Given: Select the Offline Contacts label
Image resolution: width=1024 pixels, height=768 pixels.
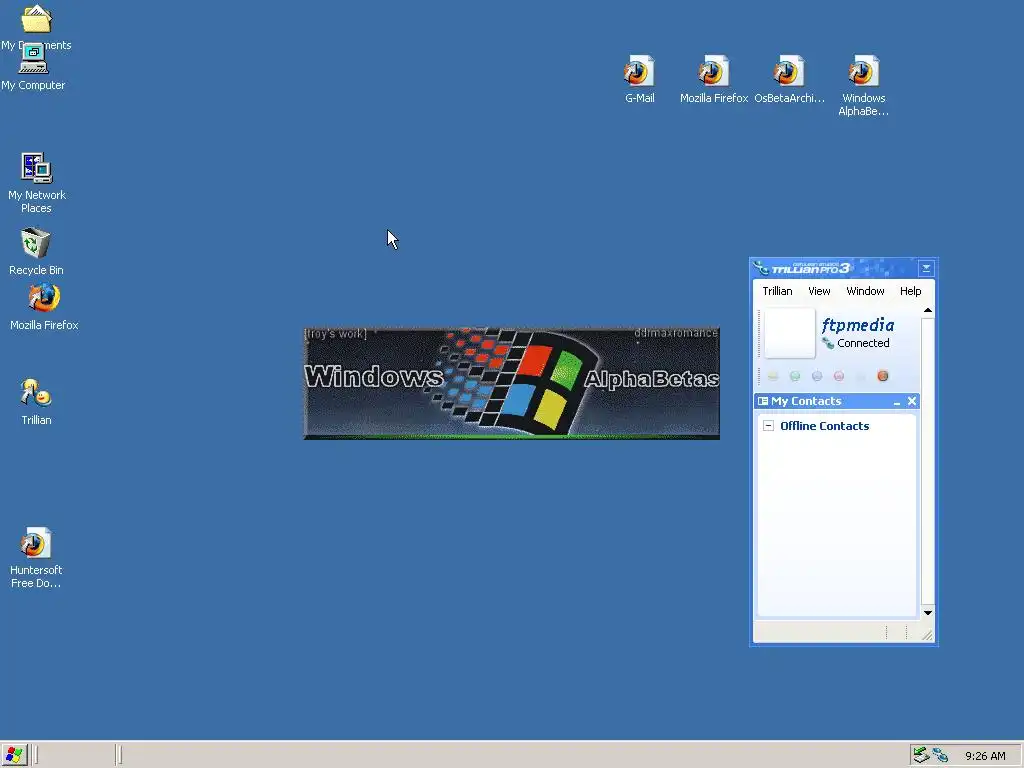Looking at the screenshot, I should pos(824,426).
